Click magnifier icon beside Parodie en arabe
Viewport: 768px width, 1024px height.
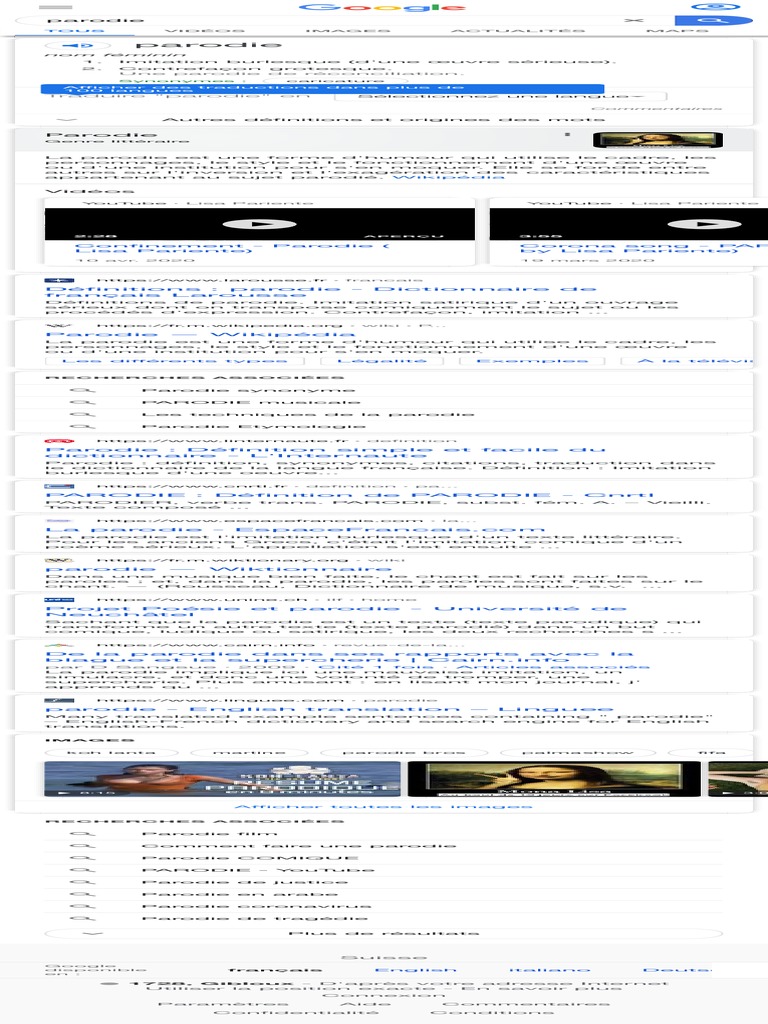coord(82,894)
